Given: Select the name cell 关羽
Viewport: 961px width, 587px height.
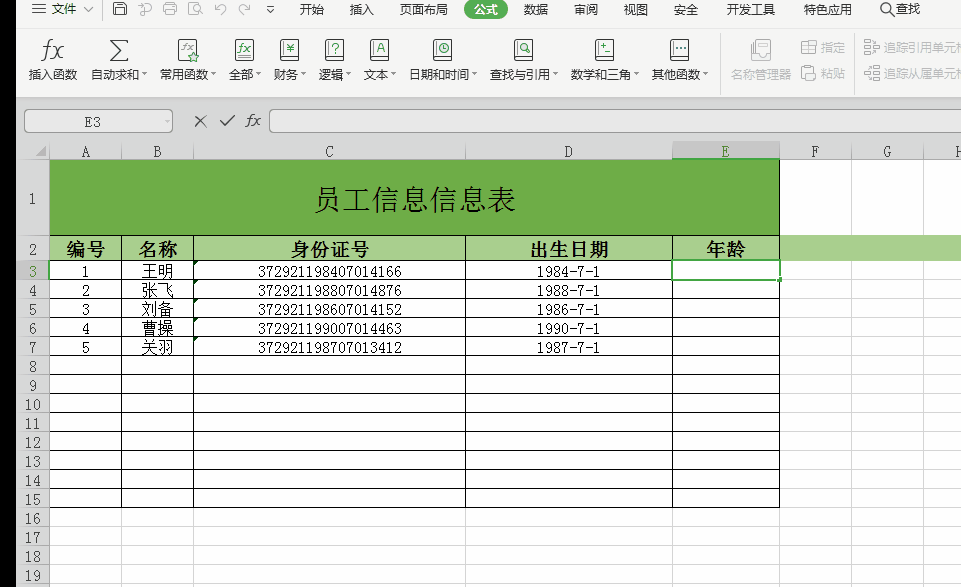Looking at the screenshot, I should coord(158,347).
